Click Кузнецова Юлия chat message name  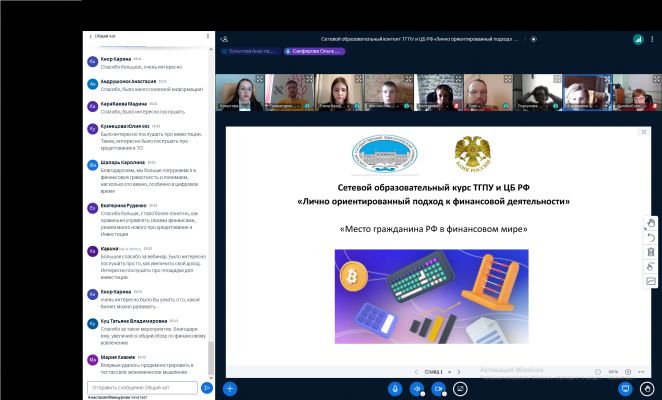[125, 126]
